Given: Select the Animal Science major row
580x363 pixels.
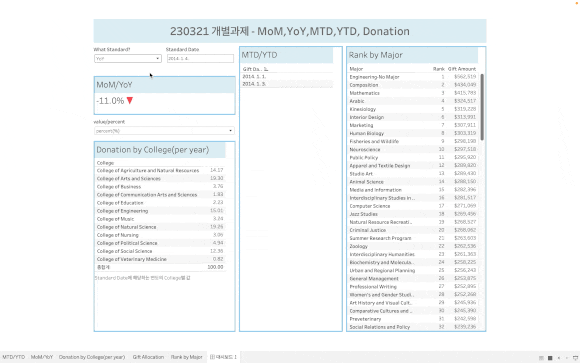Looking at the screenshot, I should pos(412,182).
